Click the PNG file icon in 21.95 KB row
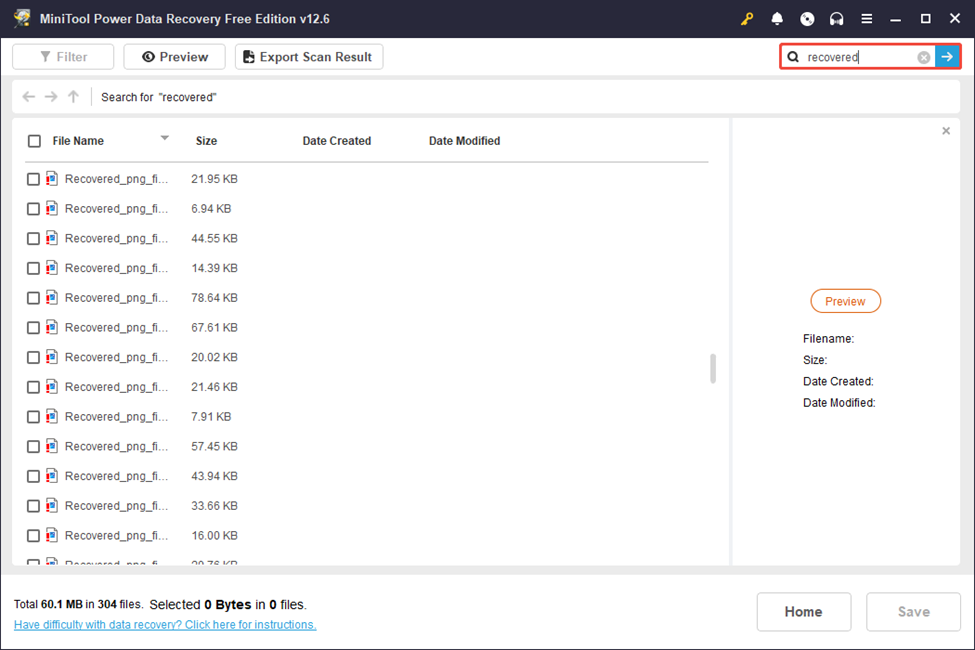Image resolution: width=975 pixels, height=650 pixels. [52, 179]
